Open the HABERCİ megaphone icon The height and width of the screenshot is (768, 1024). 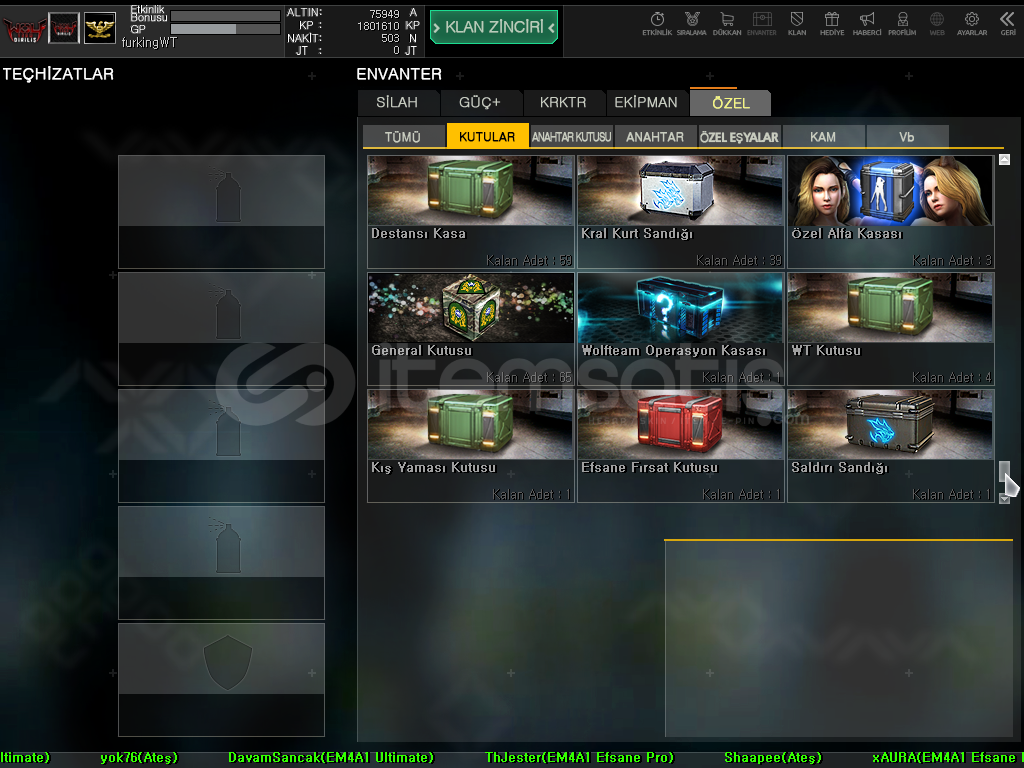(x=867, y=23)
